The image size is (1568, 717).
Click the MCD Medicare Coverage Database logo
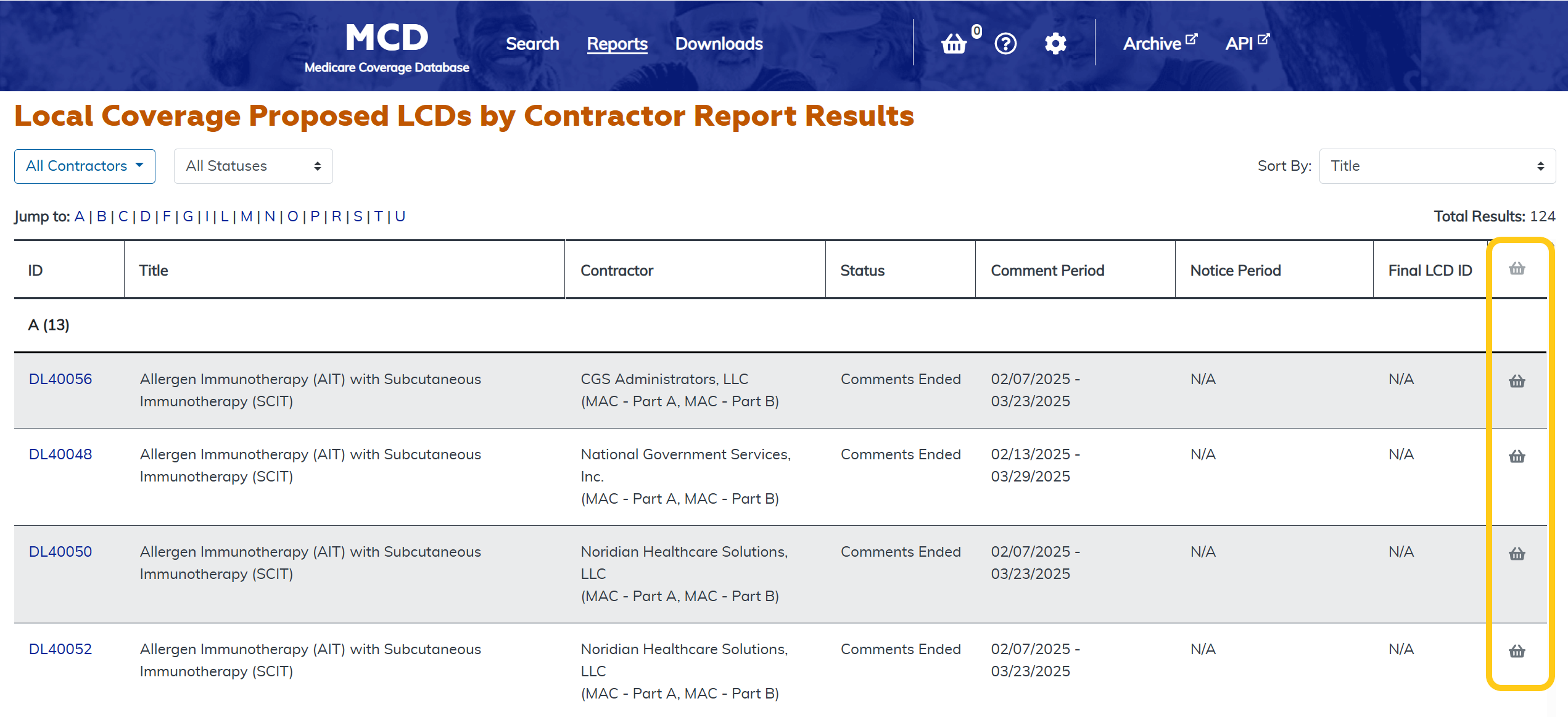click(387, 48)
